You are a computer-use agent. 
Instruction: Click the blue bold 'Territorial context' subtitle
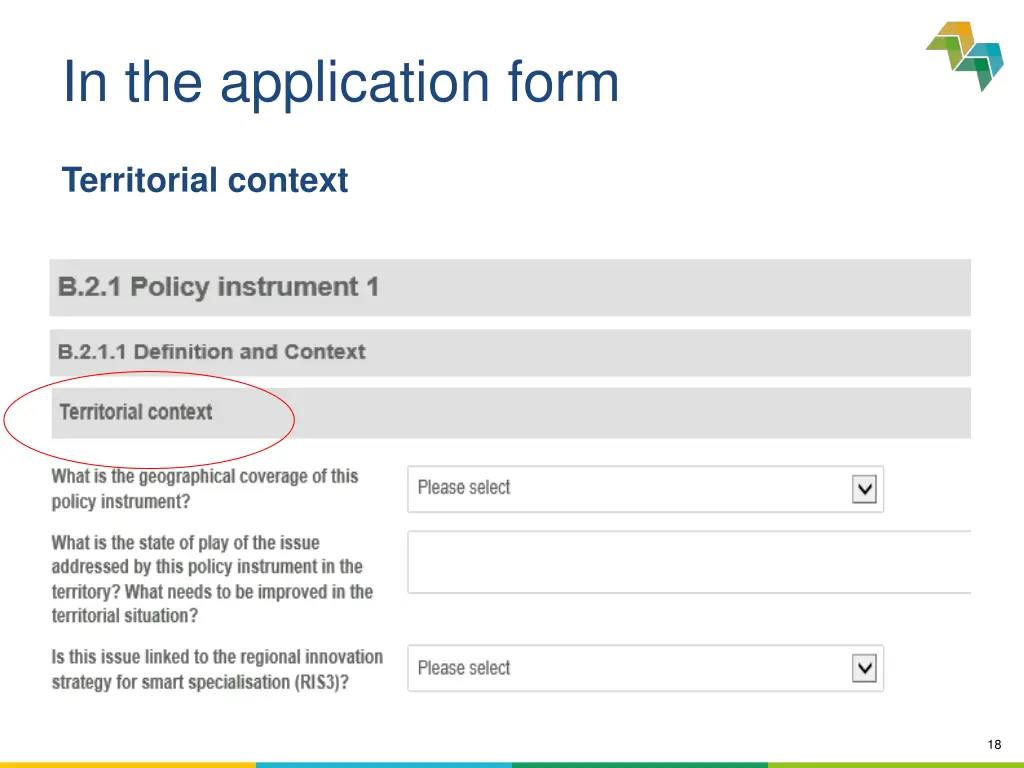point(205,180)
